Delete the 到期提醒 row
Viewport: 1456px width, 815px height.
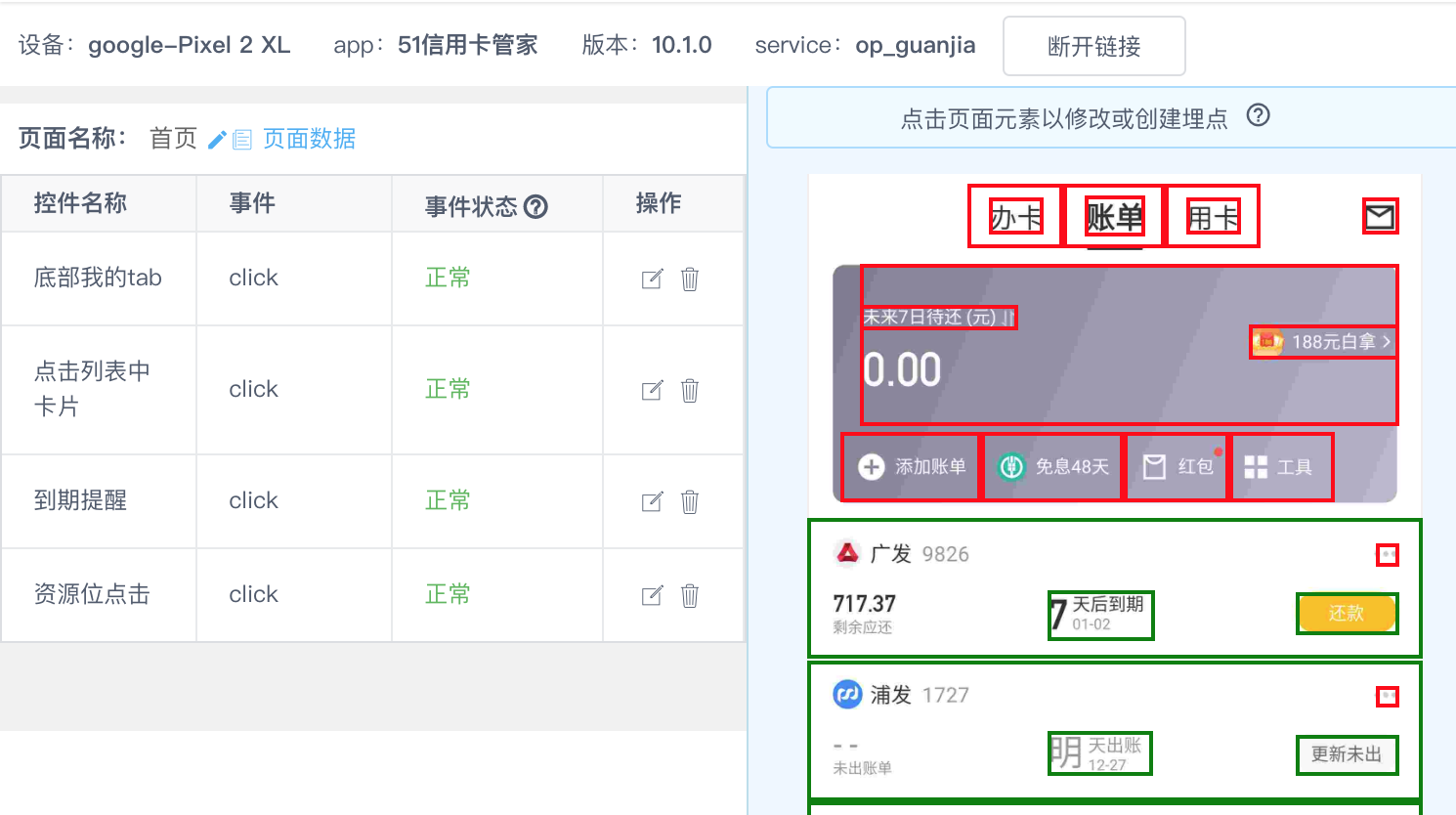690,502
